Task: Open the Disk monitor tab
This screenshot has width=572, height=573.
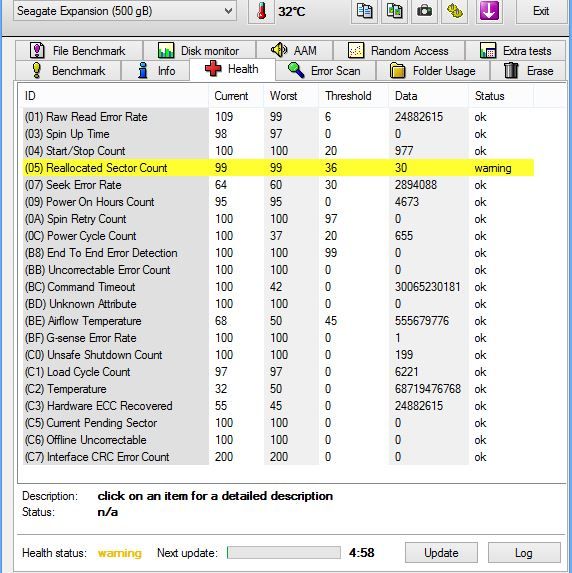Action: 200,50
